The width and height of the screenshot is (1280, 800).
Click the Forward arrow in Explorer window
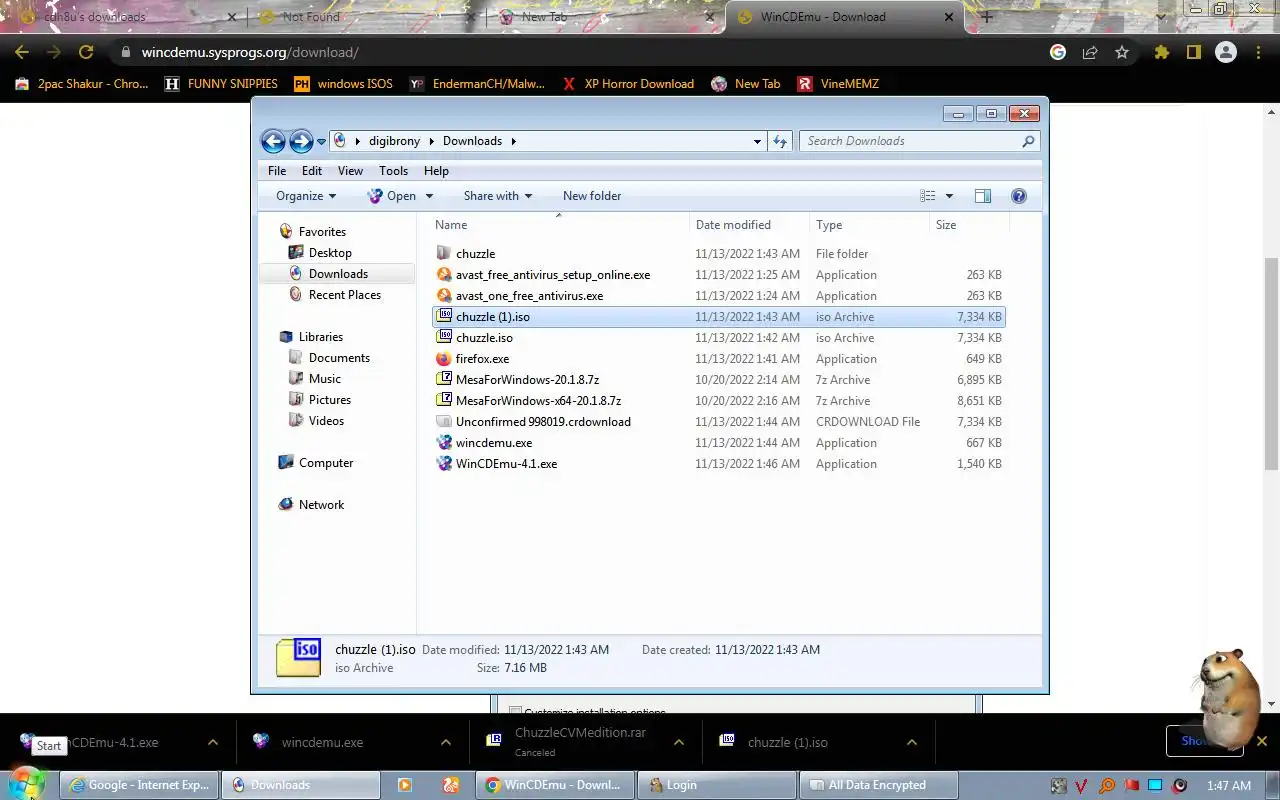(x=301, y=141)
